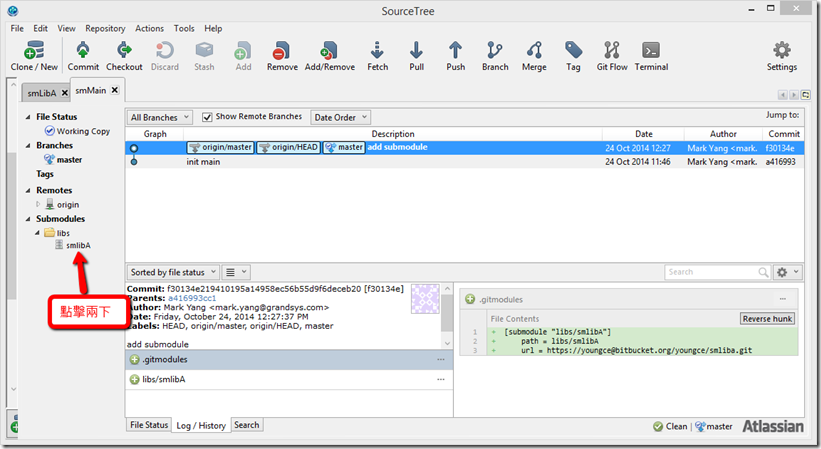Open the tab list icon at top right
821x449 pixels.
805,95
